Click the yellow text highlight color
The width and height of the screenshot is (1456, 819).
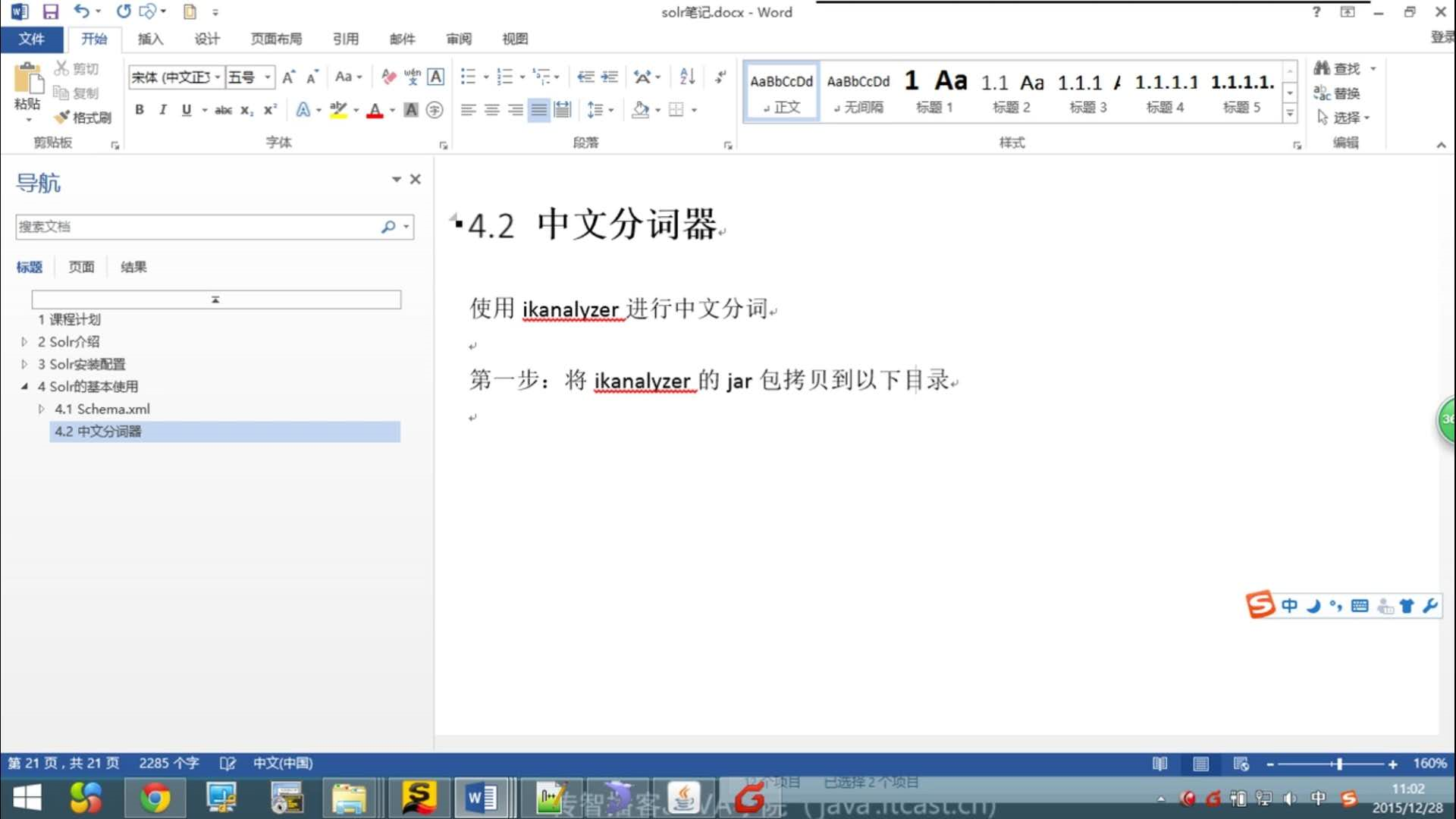click(x=338, y=110)
